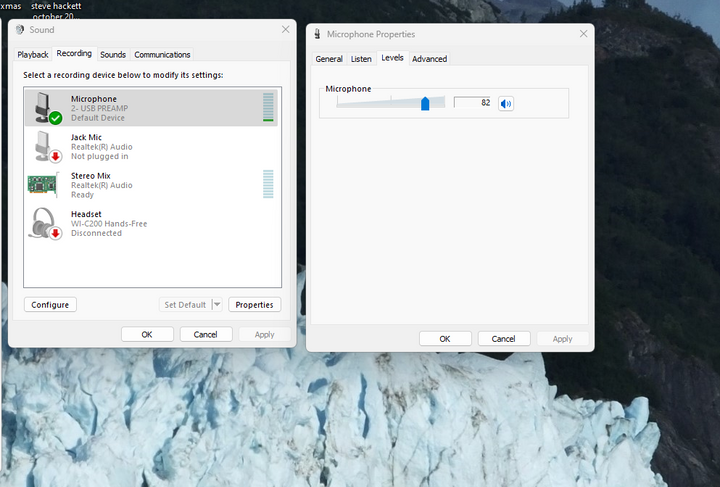Select the Stereo Mix sound card icon
The height and width of the screenshot is (487, 720).
pyautogui.click(x=44, y=185)
